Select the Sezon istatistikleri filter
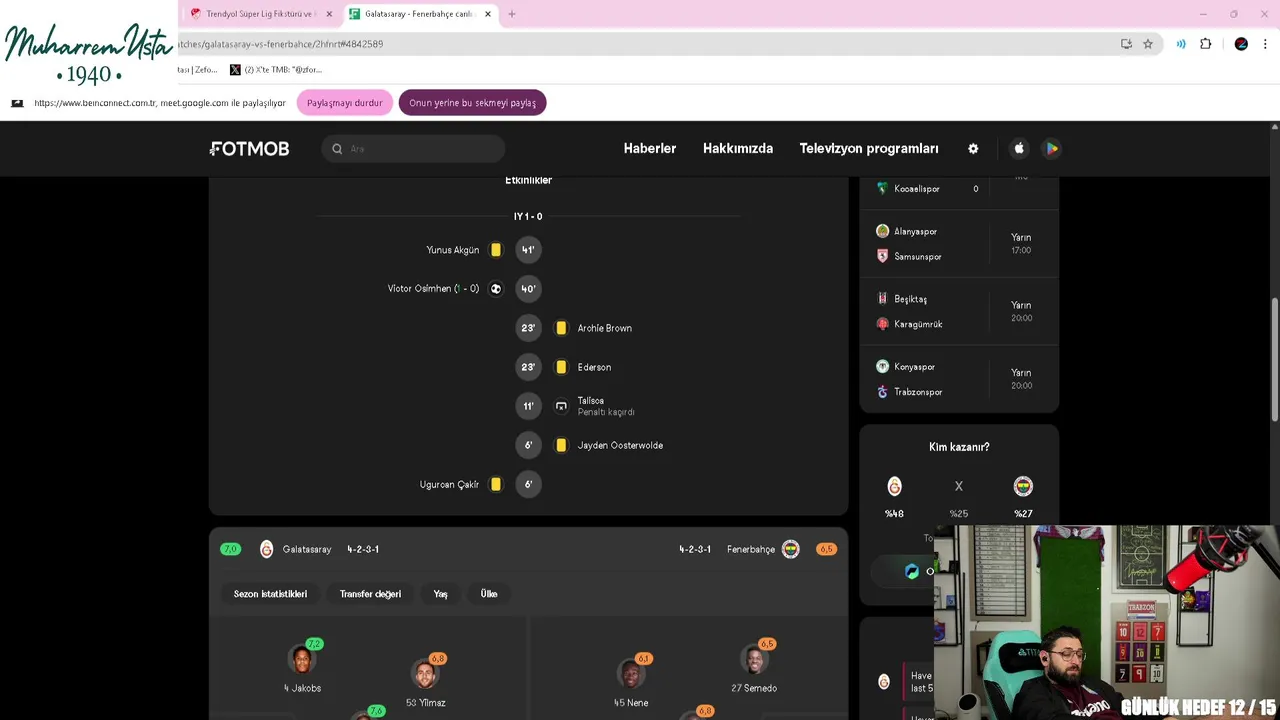This screenshot has width=1280, height=720. pos(270,594)
